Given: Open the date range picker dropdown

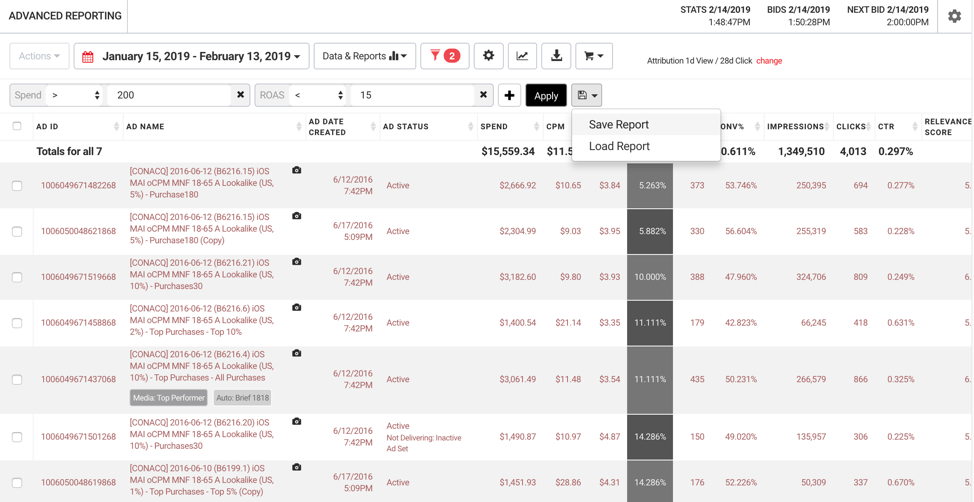Looking at the screenshot, I should (191, 56).
